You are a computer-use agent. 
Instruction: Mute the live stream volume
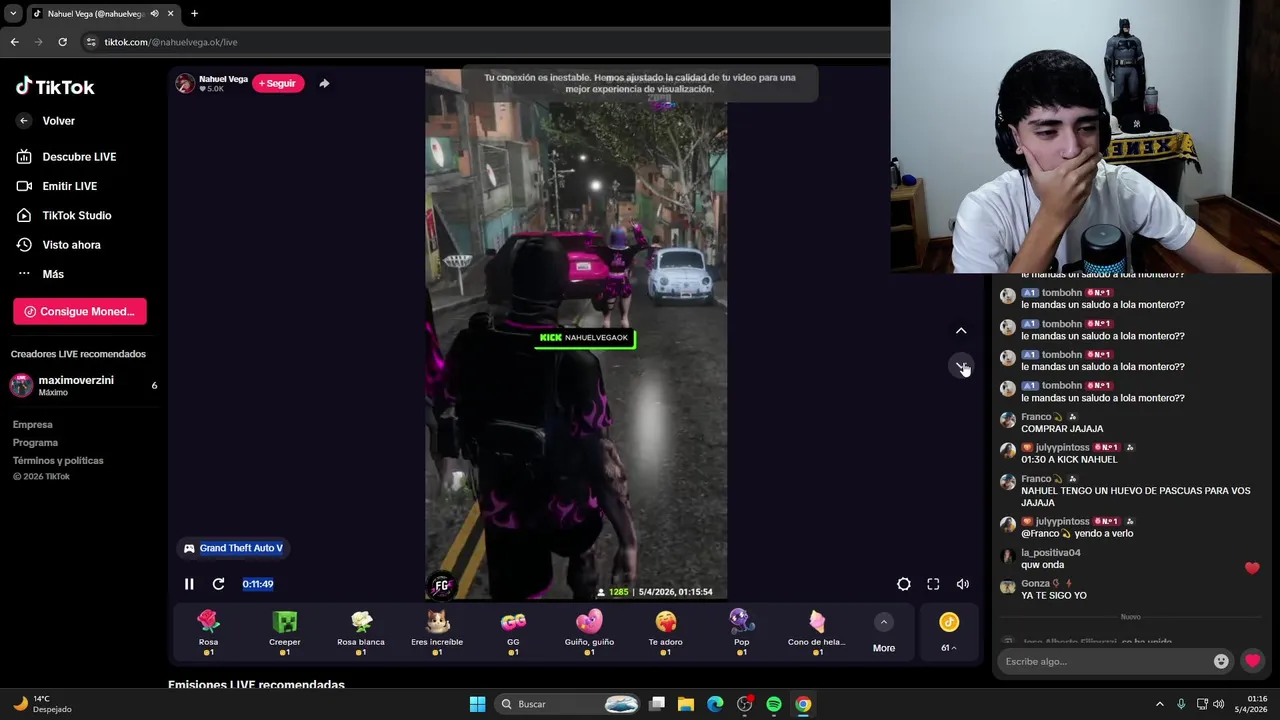963,584
